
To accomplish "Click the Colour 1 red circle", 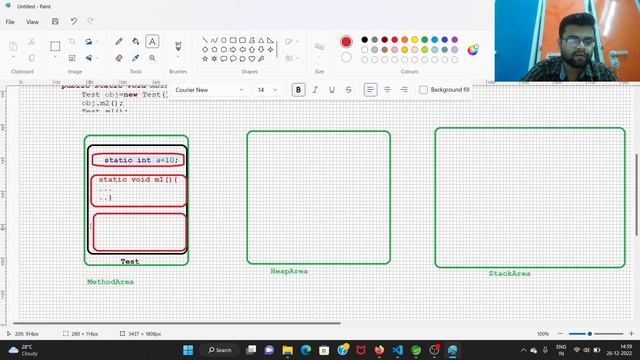I will tap(346, 42).
